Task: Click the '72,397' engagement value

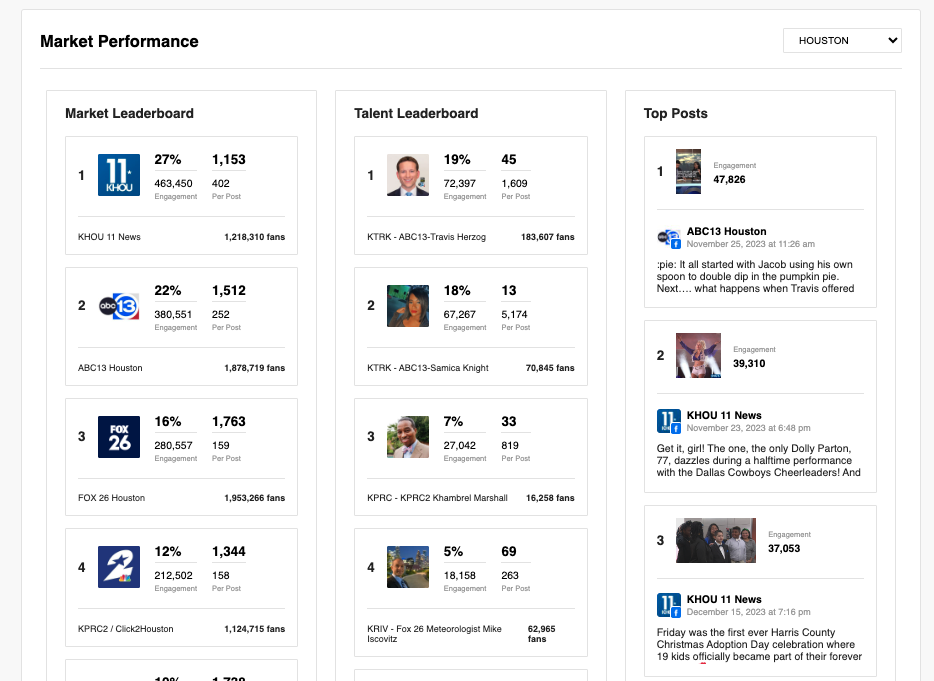Action: (460, 184)
